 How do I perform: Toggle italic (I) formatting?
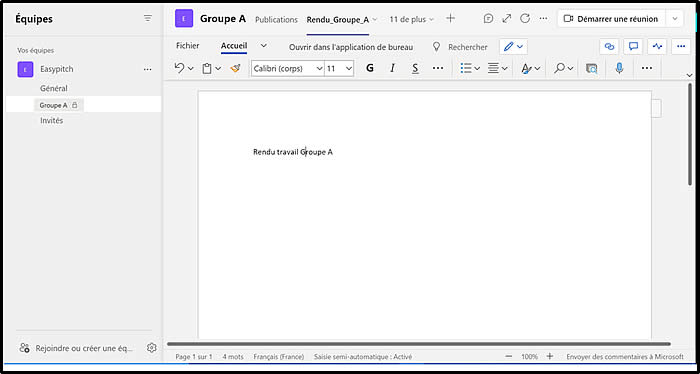(392, 68)
